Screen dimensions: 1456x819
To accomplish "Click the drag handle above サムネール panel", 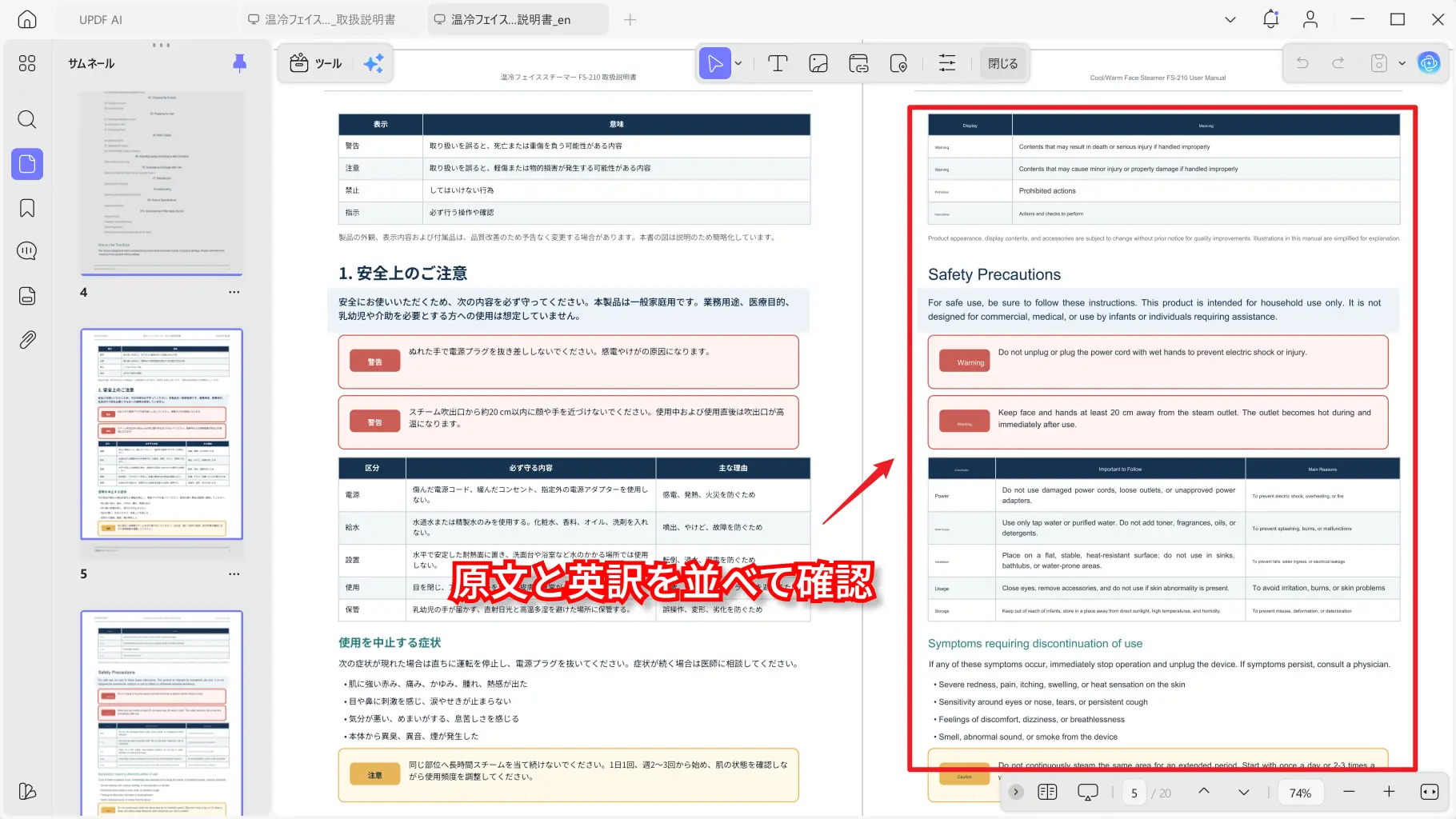I will (x=161, y=45).
